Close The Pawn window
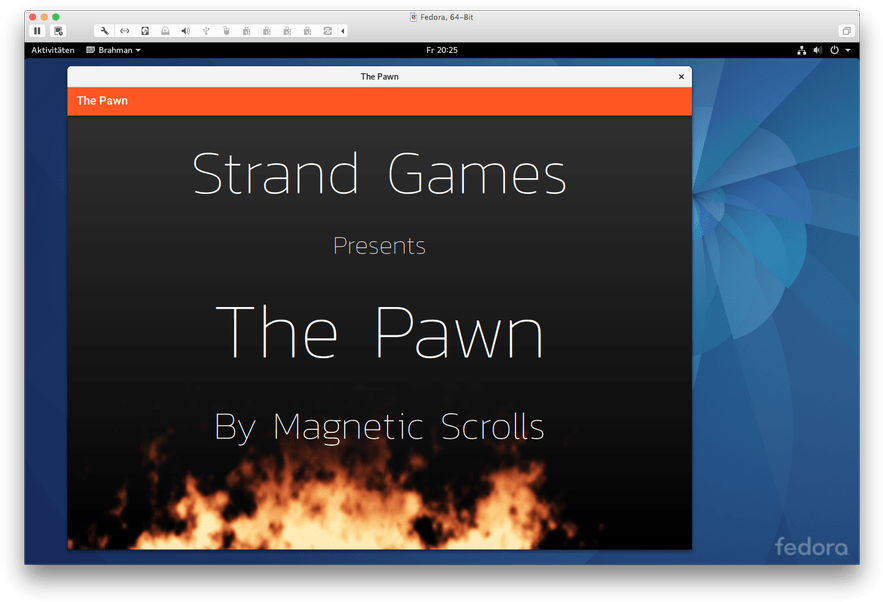Image resolution: width=883 pixels, height=602 pixels. click(x=681, y=77)
